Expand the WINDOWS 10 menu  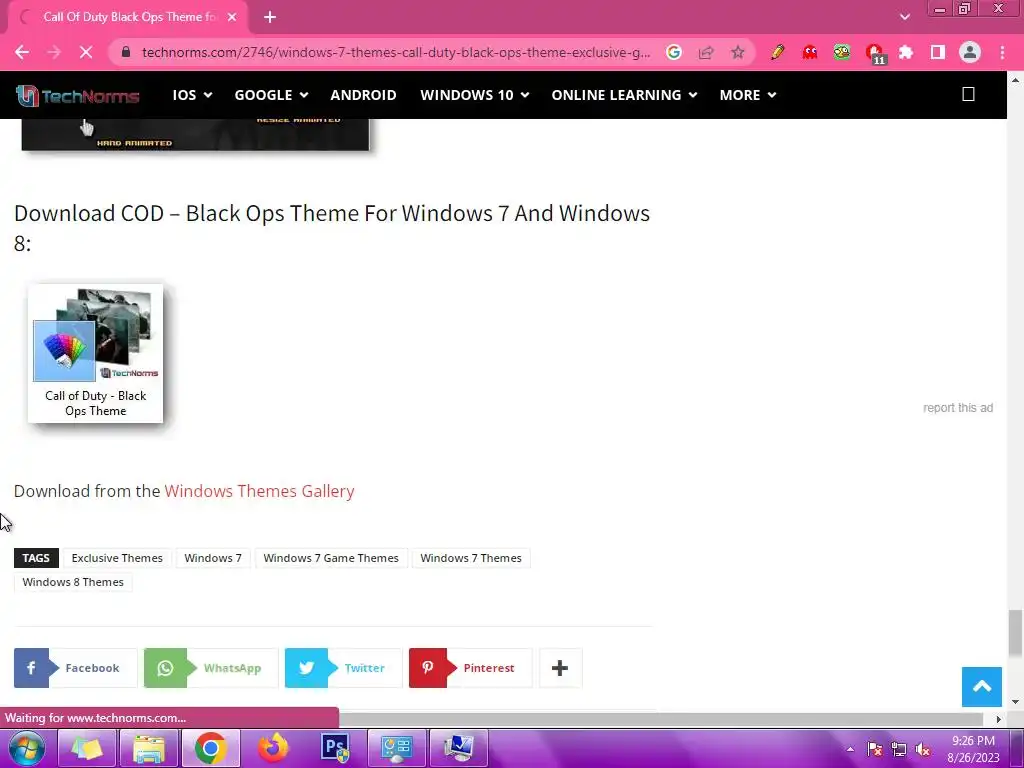pos(475,95)
